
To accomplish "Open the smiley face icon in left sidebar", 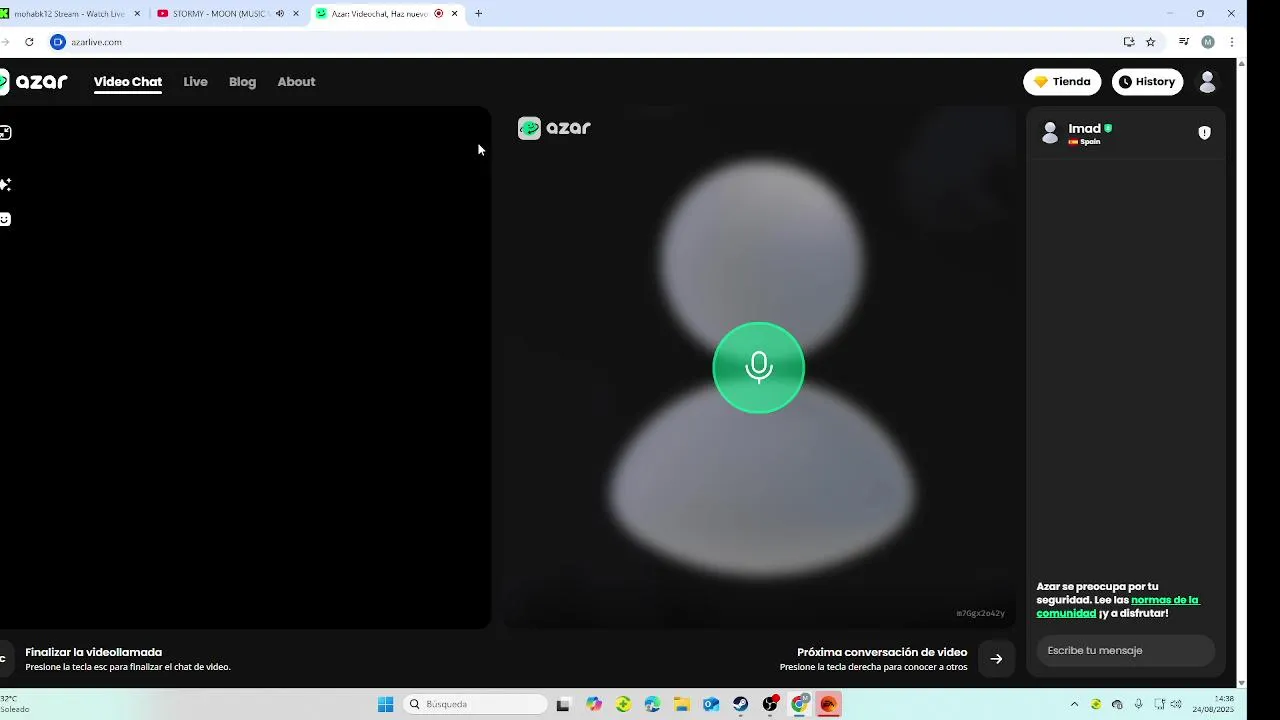I will [5, 219].
